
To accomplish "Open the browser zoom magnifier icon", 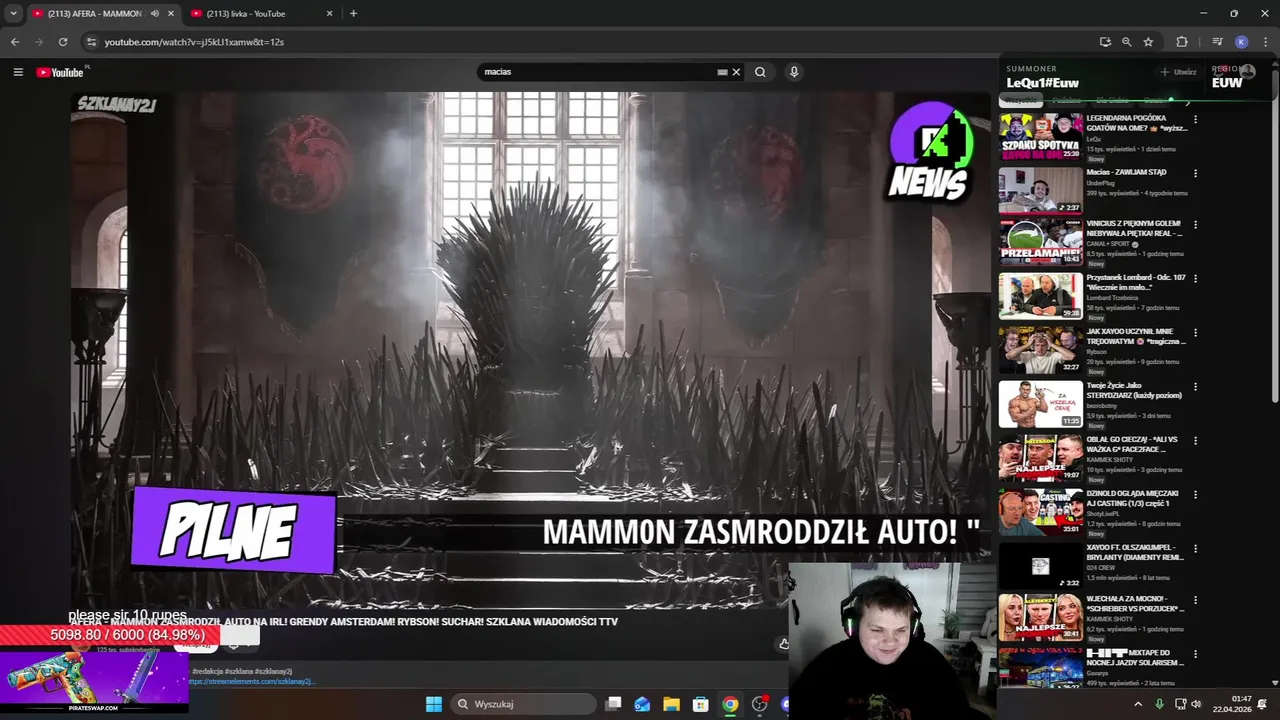I will pyautogui.click(x=1126, y=42).
